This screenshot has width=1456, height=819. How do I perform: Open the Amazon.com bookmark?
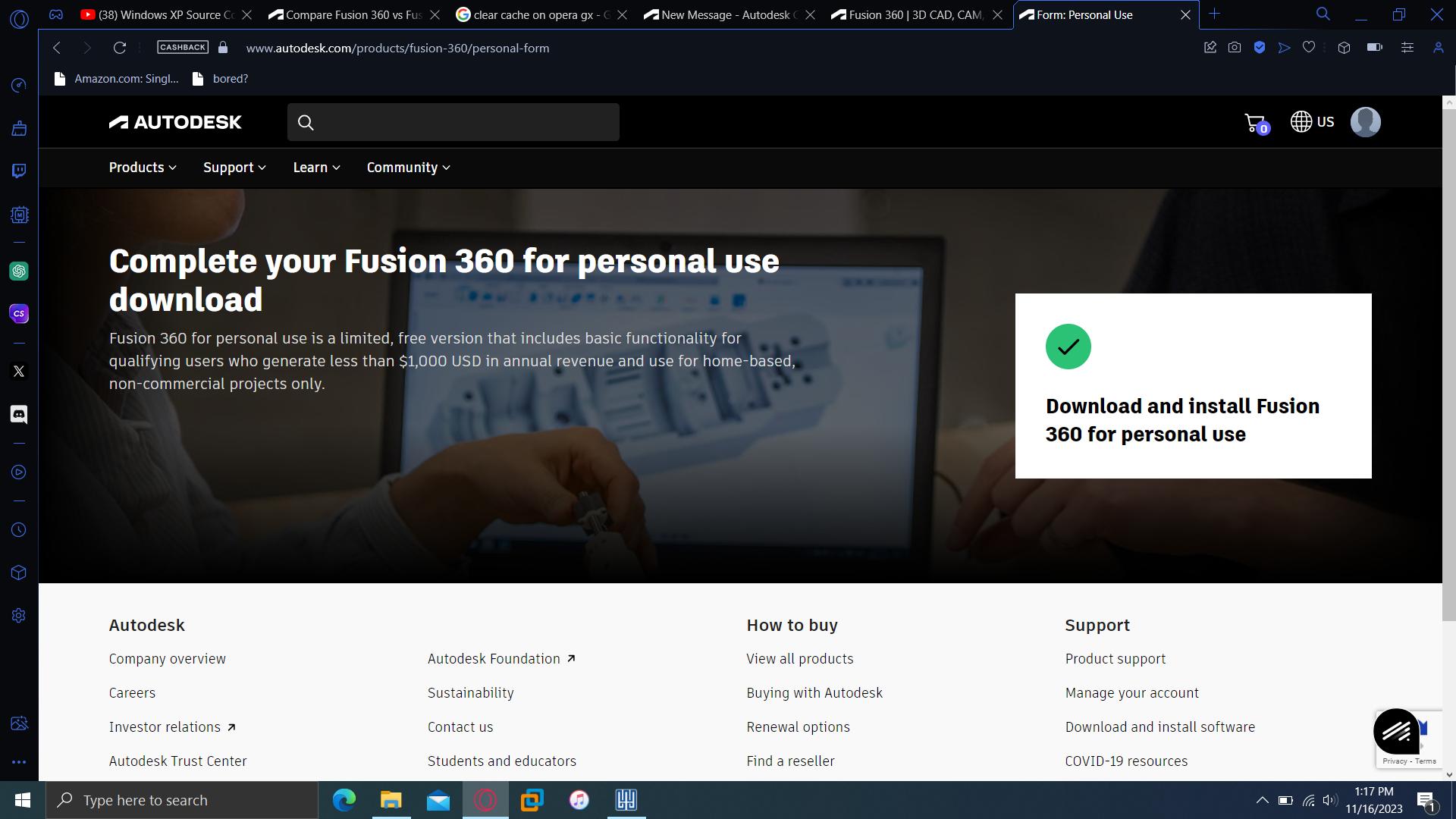117,79
